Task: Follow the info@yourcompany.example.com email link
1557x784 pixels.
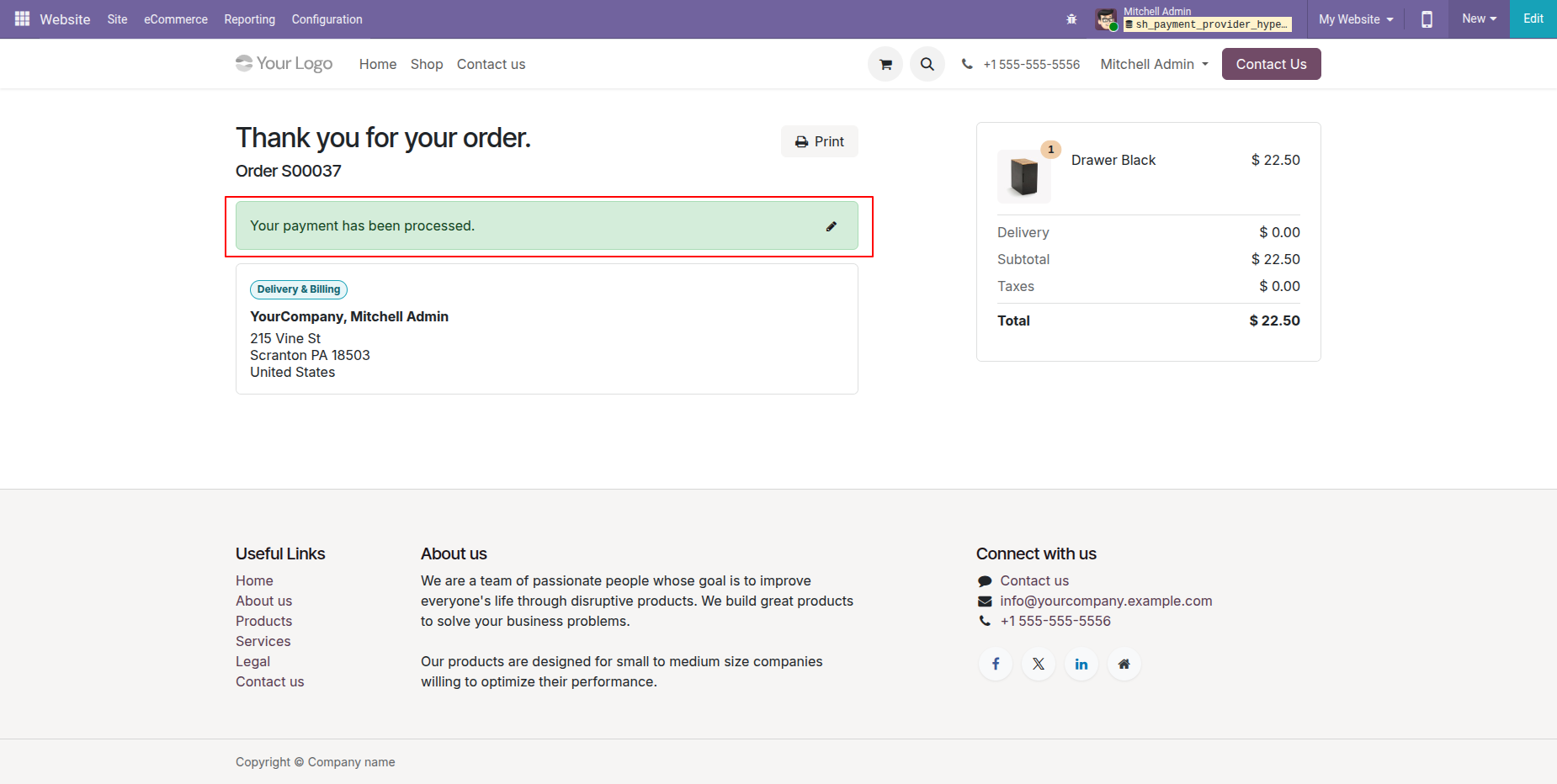Action: [x=1106, y=601]
